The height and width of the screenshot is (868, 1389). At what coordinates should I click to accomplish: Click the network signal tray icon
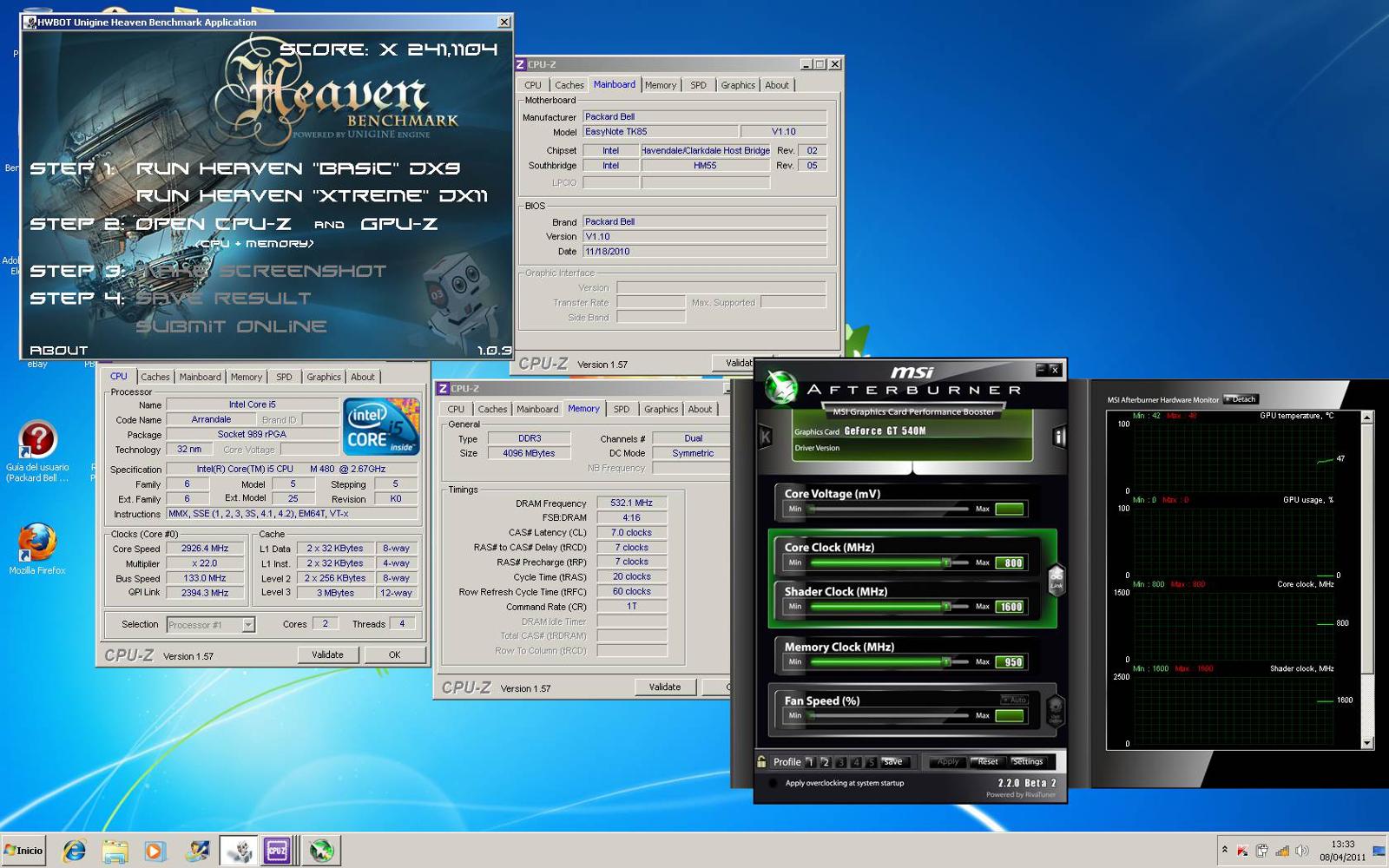tap(1282, 851)
